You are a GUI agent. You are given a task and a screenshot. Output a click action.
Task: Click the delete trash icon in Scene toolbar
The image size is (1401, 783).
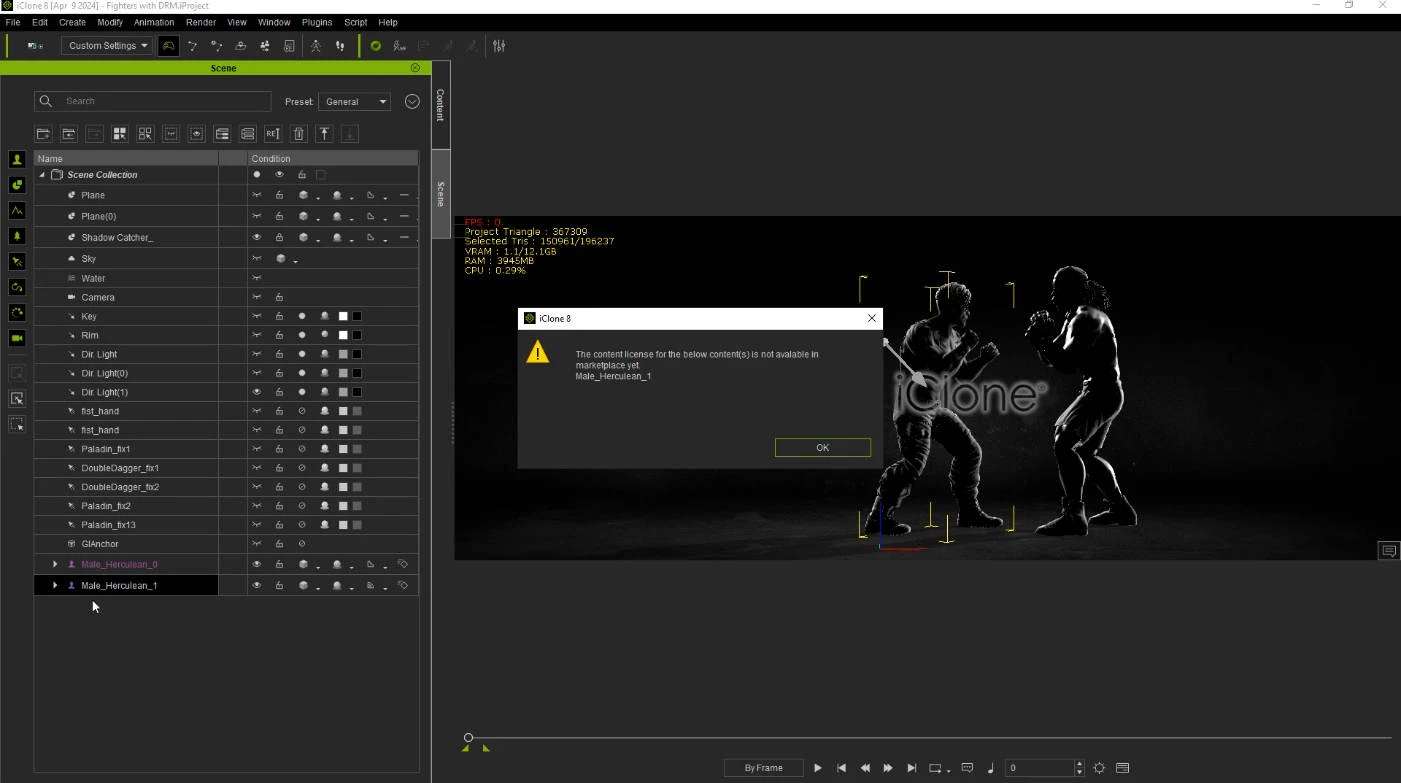(x=298, y=134)
